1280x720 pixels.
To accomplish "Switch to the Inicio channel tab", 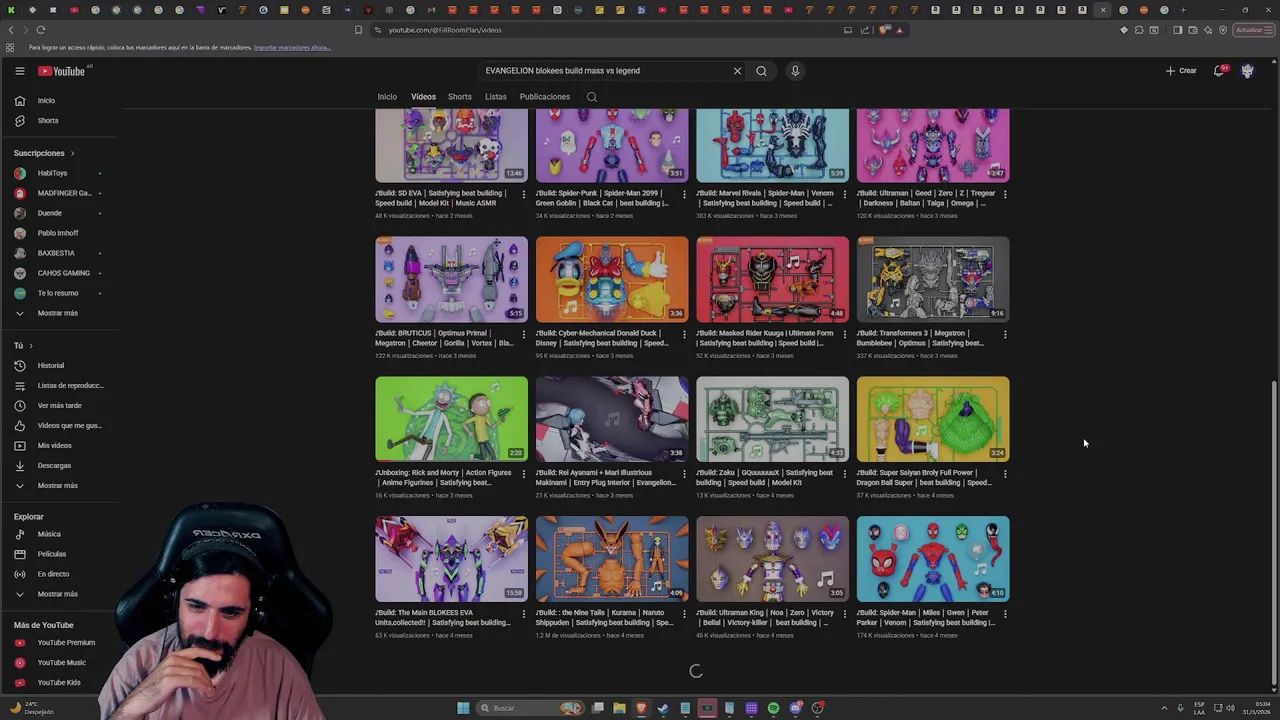I will [387, 97].
